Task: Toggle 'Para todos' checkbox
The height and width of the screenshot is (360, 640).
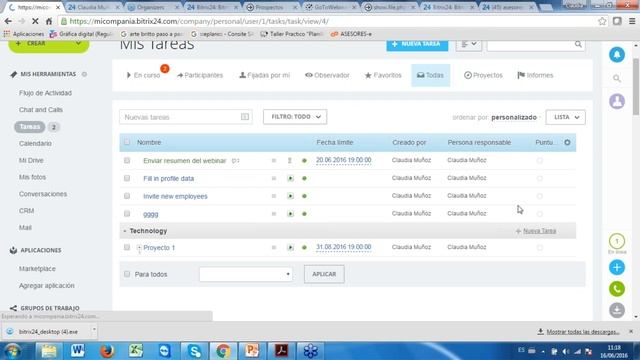Action: 127,274
